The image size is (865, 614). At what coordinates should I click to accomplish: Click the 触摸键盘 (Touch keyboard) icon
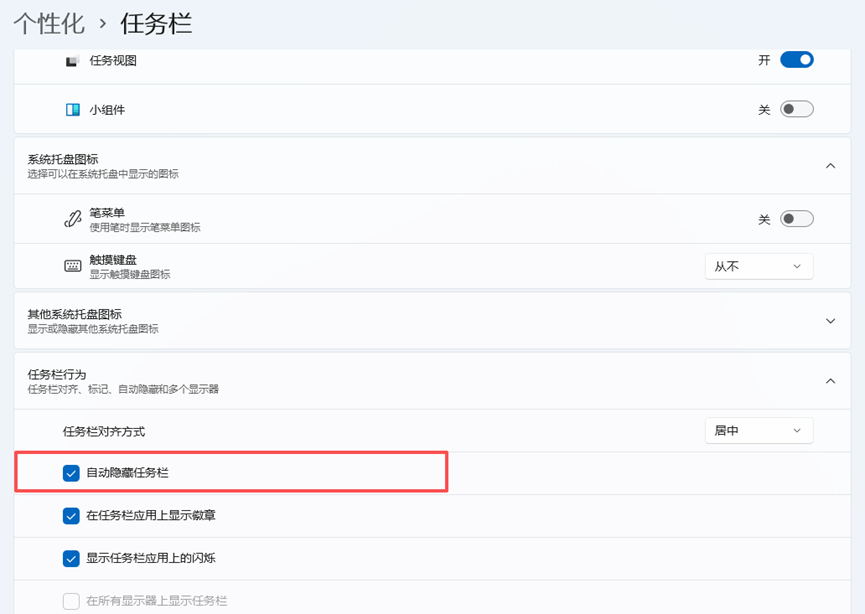[x=71, y=265]
